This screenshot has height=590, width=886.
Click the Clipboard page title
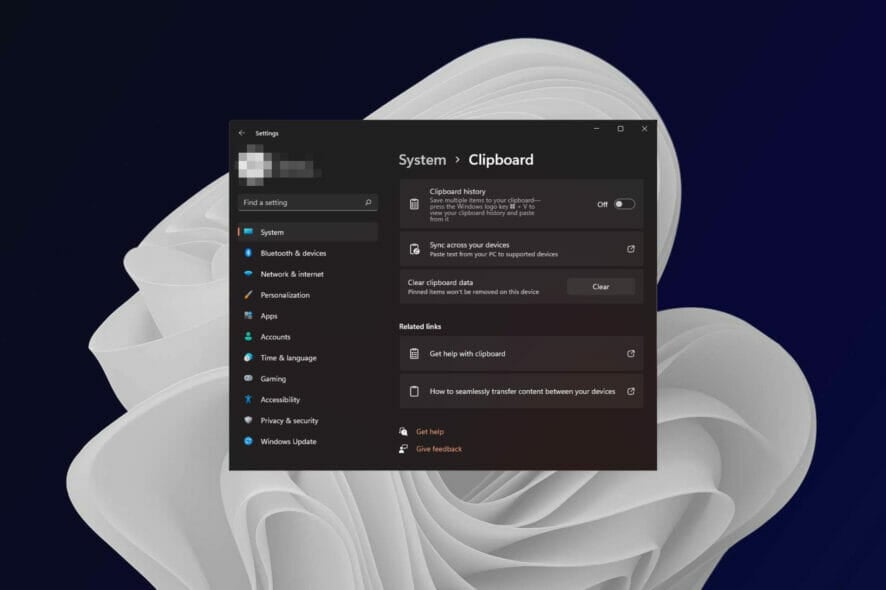point(501,160)
